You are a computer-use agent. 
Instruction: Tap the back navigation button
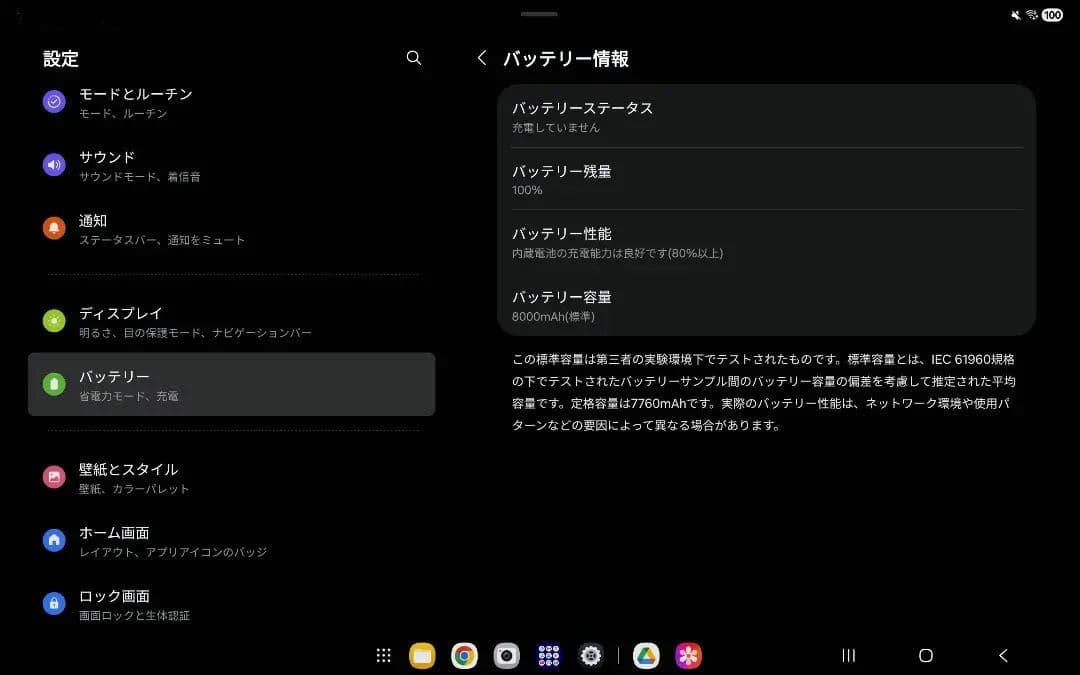pos(1002,655)
